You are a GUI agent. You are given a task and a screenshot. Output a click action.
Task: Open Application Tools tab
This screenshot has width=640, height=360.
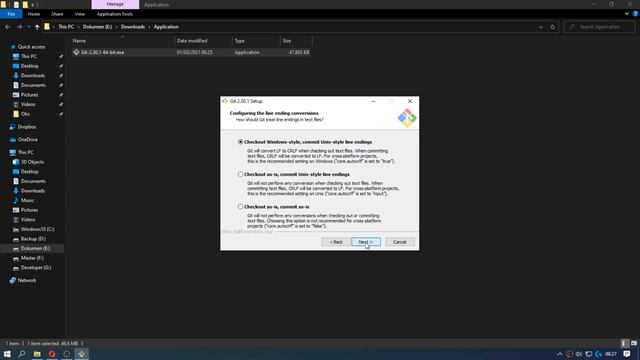pos(115,14)
